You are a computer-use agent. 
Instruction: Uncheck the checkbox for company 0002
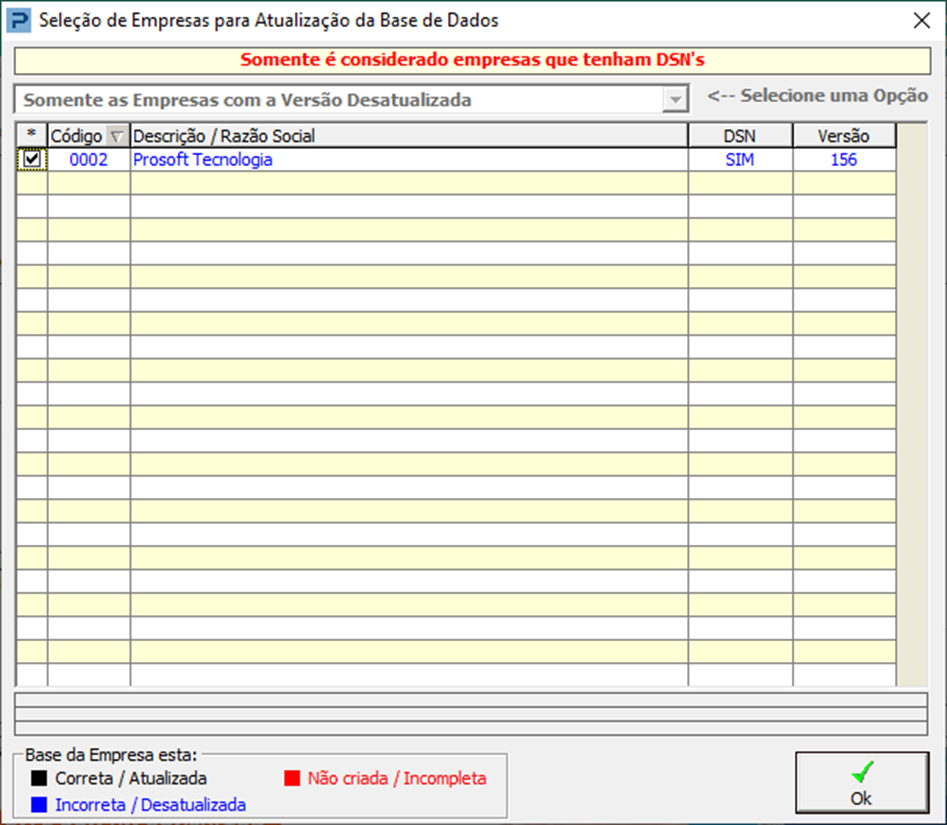(32, 159)
